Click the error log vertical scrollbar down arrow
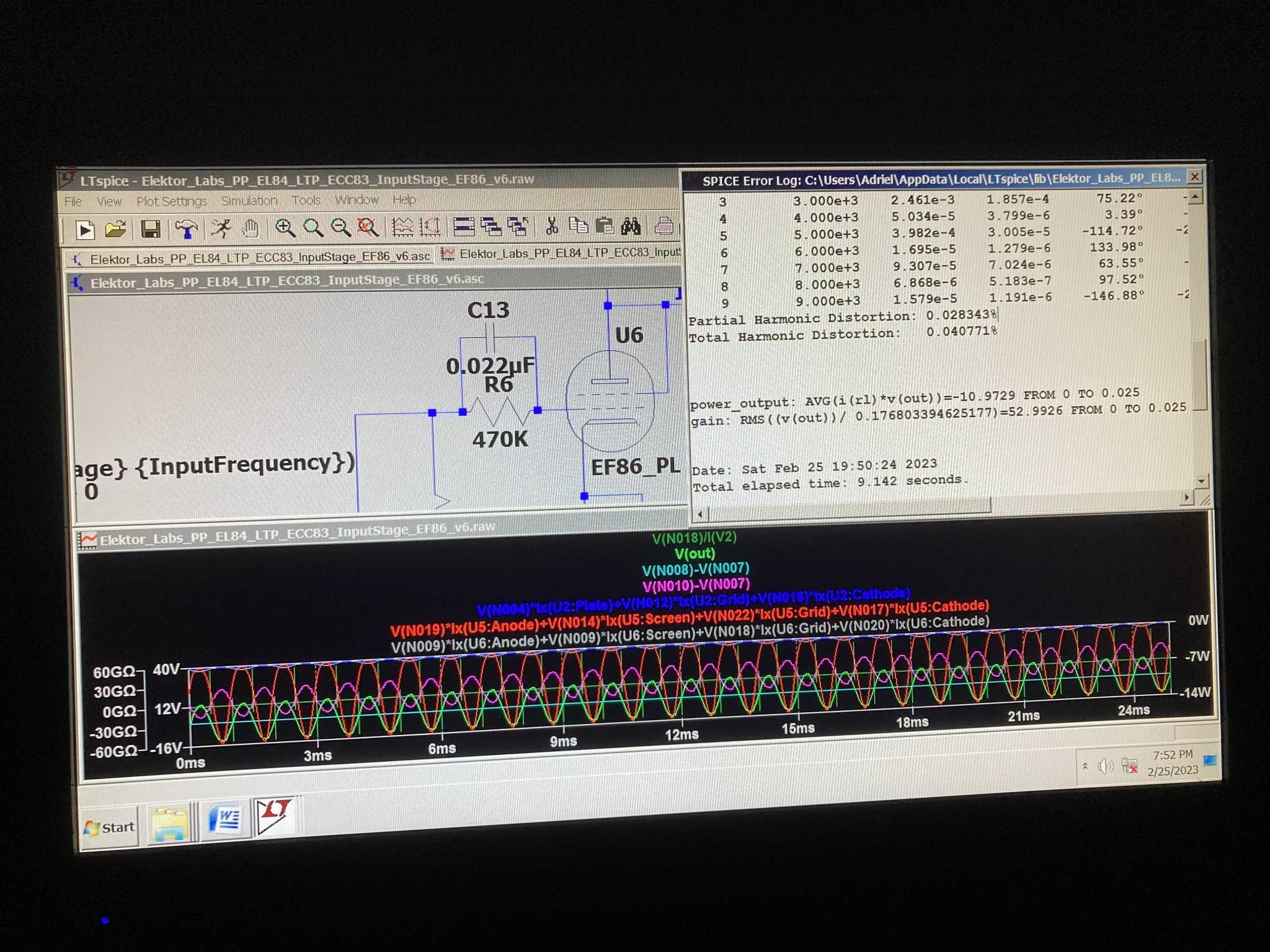 (x=1201, y=481)
